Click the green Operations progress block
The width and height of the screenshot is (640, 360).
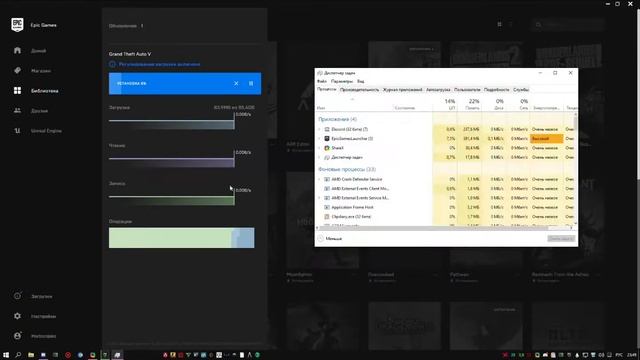(170, 238)
